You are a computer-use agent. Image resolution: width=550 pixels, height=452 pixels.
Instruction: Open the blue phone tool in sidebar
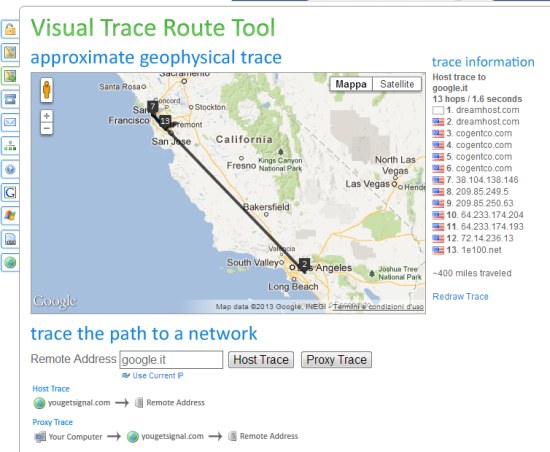(10, 99)
